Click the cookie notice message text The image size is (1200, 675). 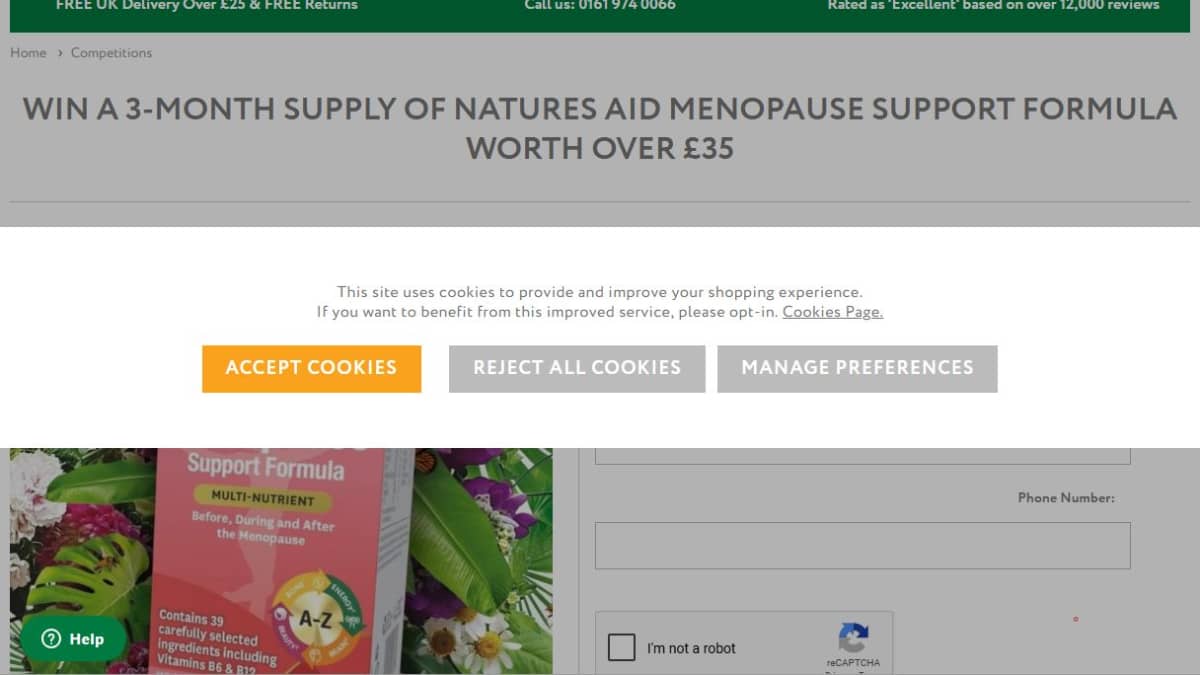pos(600,302)
